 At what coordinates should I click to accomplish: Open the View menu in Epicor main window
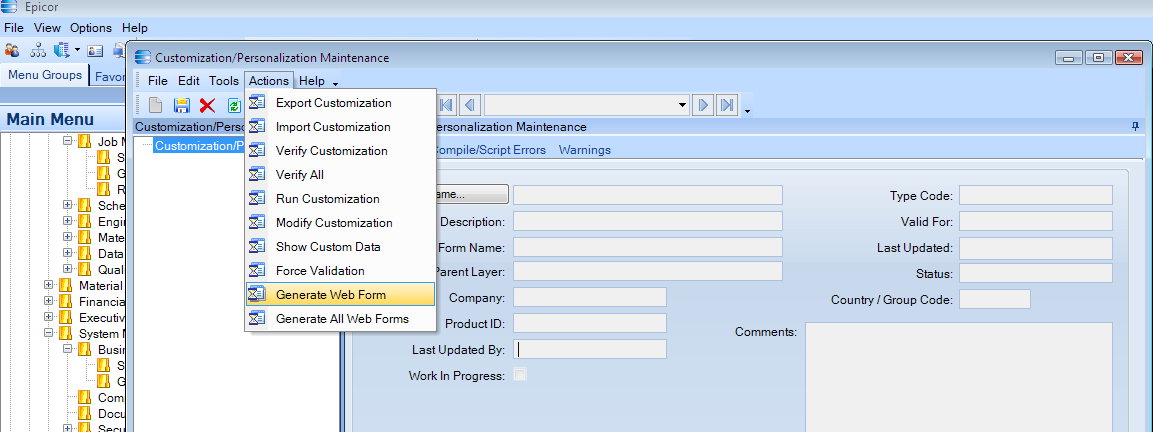point(47,28)
